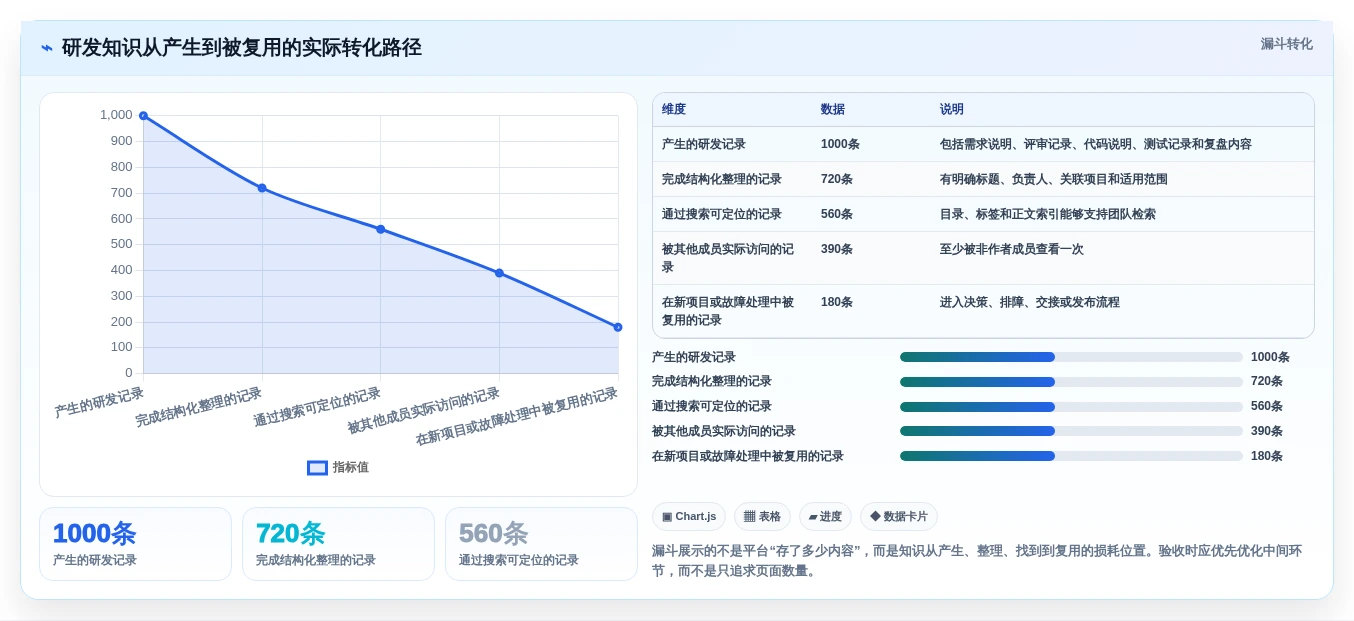Click the 560 data point on chart
Screen dimensions: 1354x621
[x=380, y=229]
